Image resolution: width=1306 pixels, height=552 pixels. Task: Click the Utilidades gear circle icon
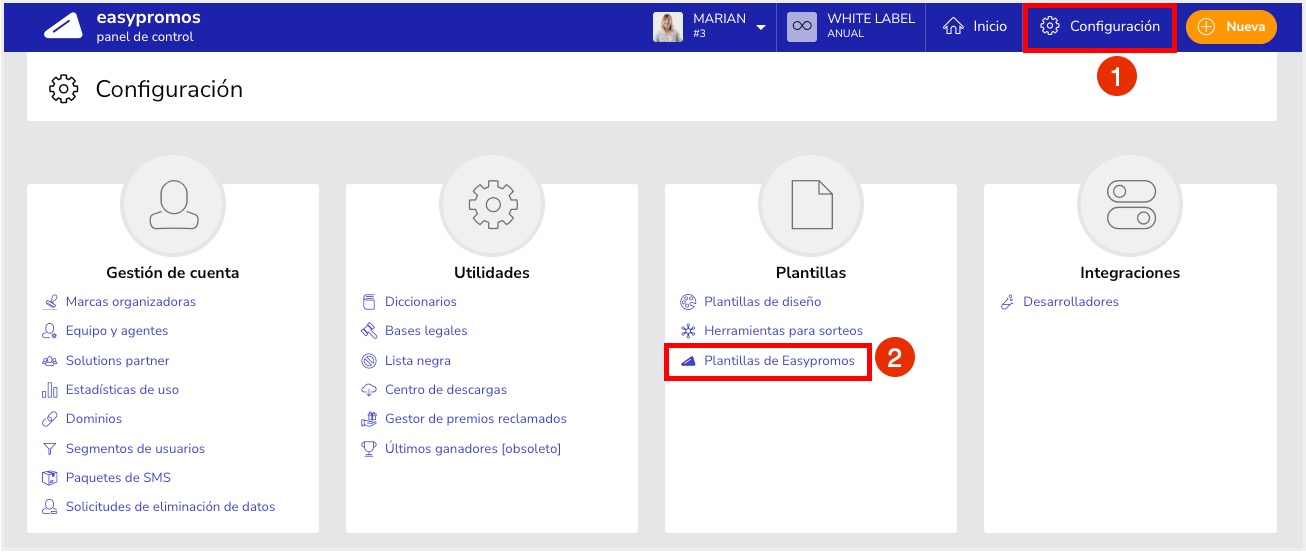pos(492,204)
